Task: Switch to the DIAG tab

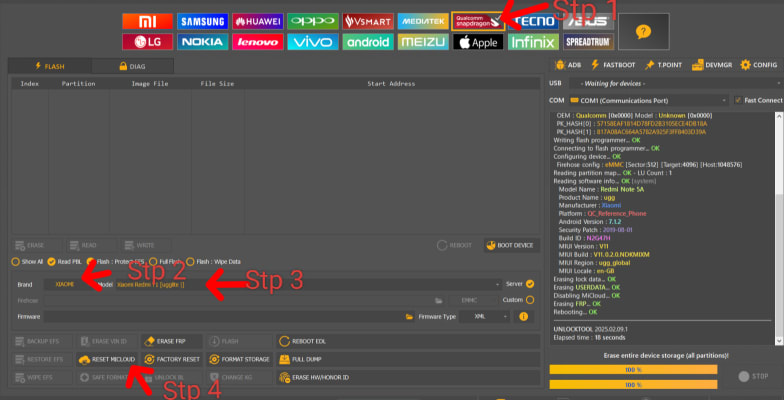Action: click(132, 66)
